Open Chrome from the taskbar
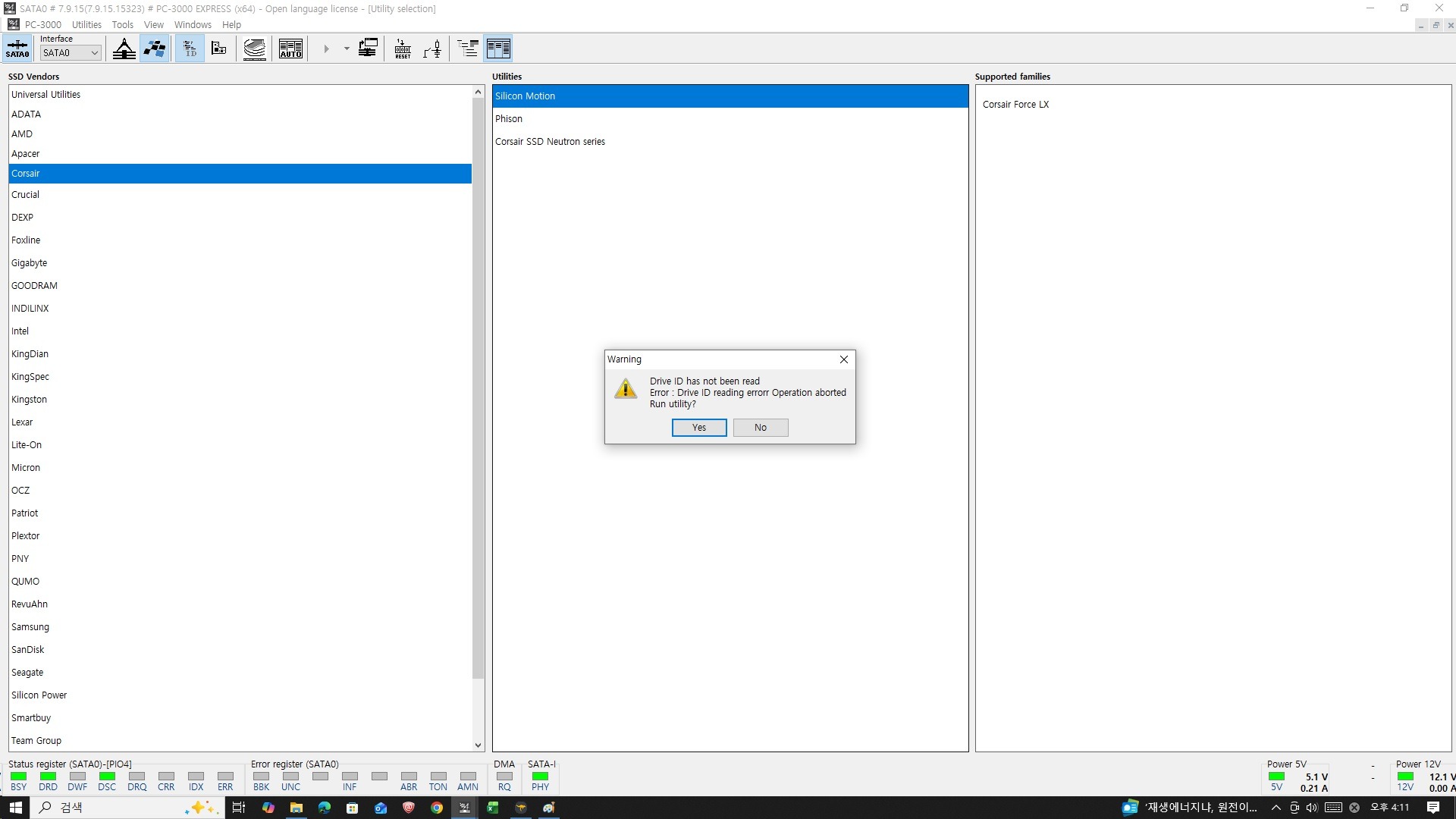This screenshot has height=819, width=1456. coord(437,808)
